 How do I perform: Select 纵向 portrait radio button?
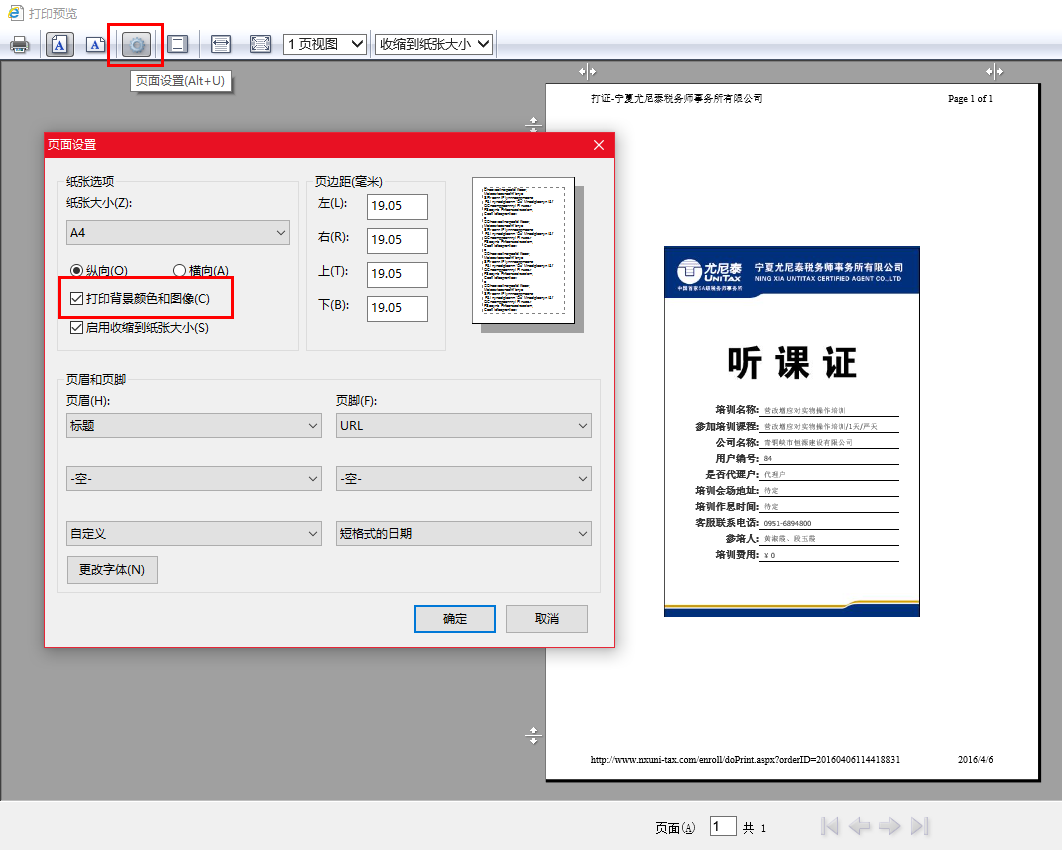coord(77,270)
